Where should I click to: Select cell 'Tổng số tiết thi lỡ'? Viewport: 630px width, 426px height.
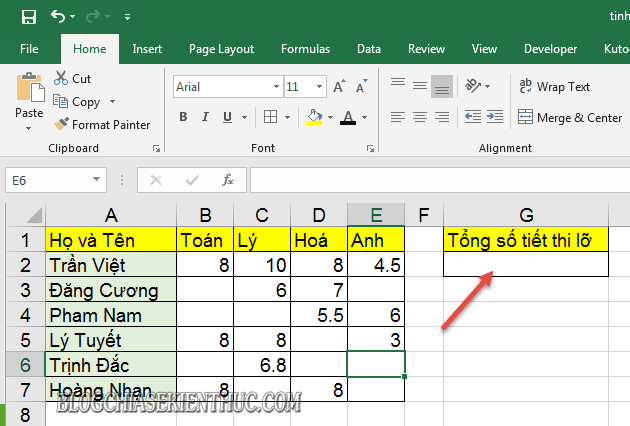click(526, 240)
